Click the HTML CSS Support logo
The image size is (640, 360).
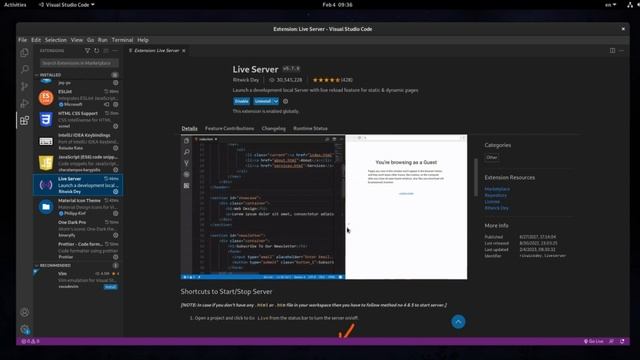(x=46, y=120)
